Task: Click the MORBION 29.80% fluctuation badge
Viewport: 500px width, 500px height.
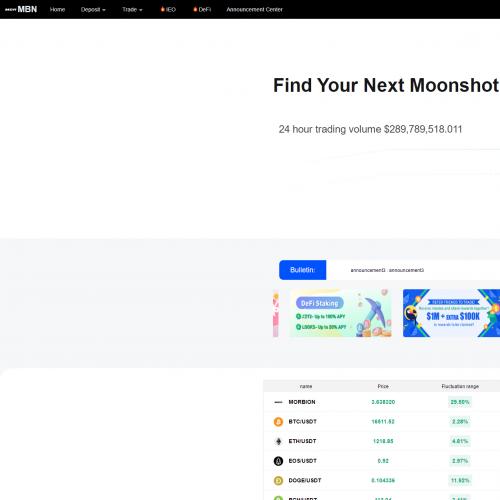Action: [460, 402]
